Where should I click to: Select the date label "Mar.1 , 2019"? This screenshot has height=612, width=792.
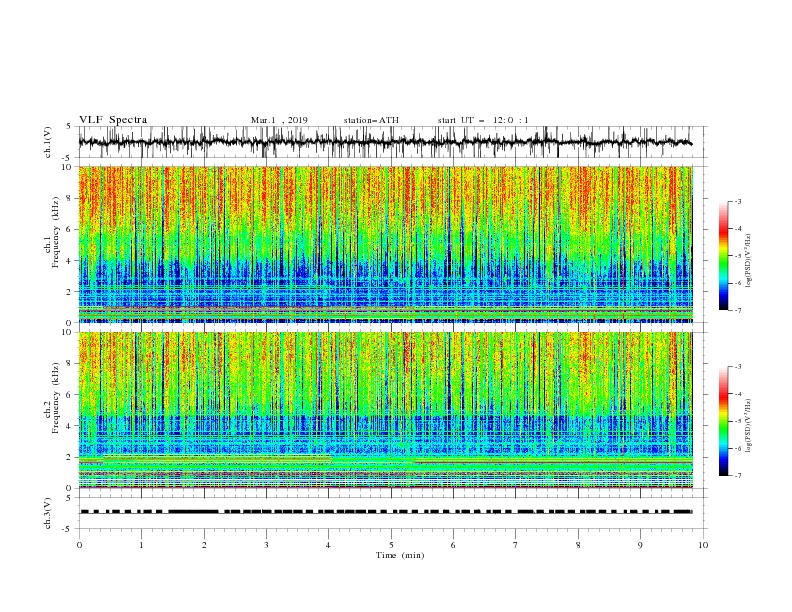point(279,120)
